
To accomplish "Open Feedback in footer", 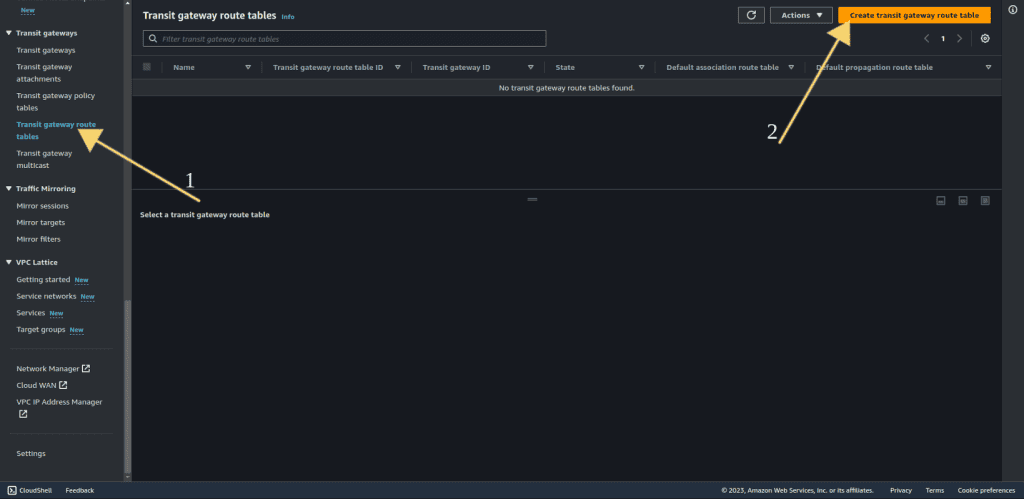I will [x=80, y=491].
